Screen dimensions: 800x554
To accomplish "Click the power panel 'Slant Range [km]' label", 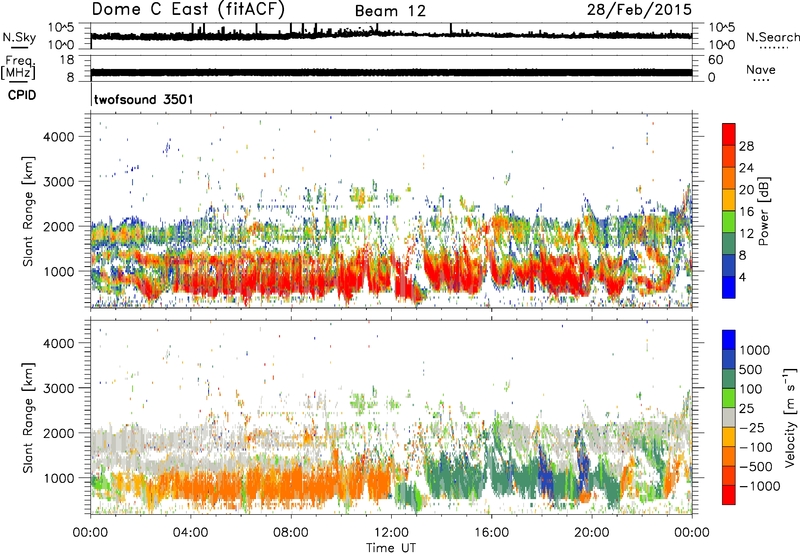I will 28,211.
